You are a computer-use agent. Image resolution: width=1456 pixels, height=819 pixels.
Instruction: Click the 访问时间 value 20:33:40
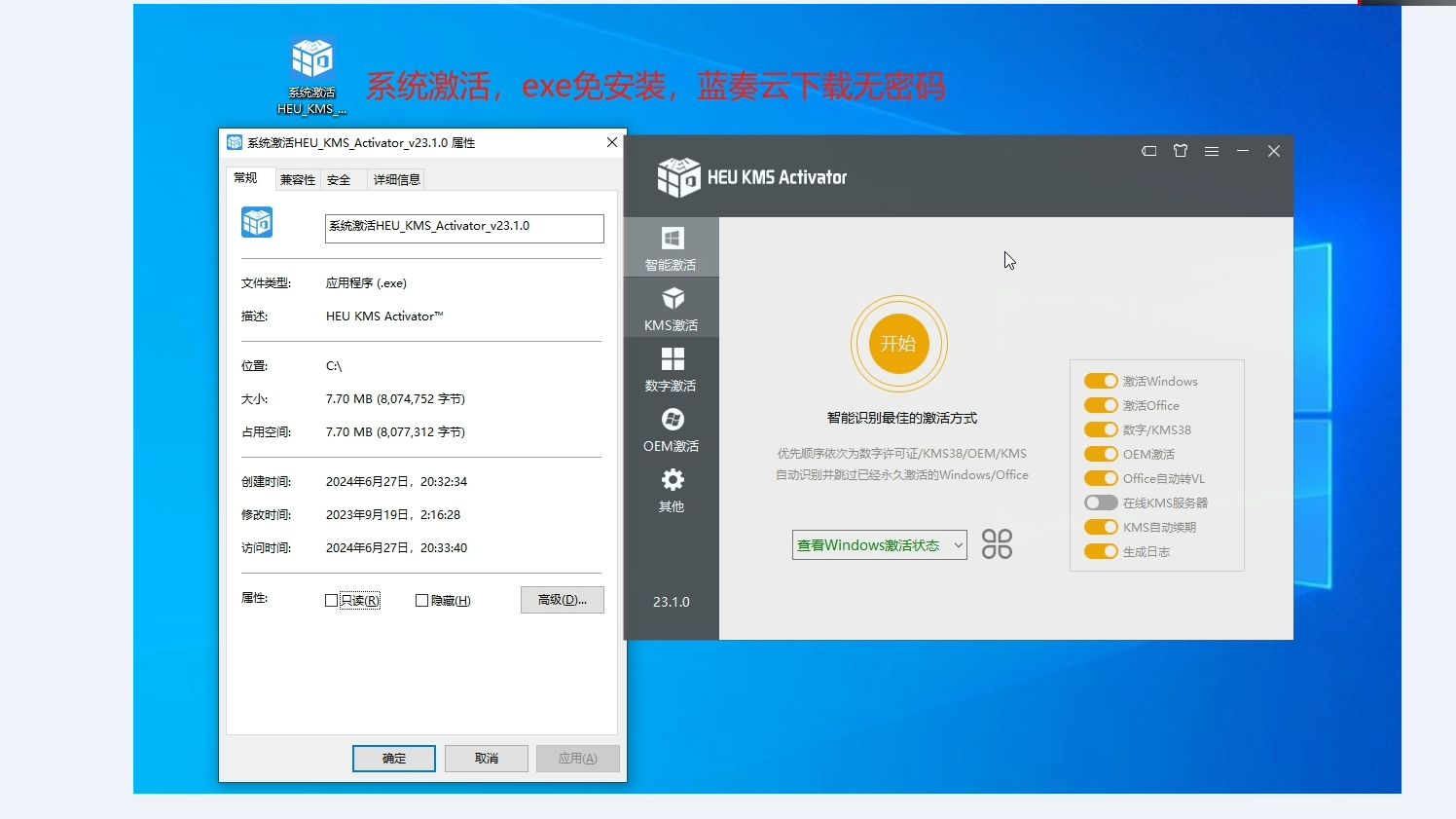click(444, 548)
